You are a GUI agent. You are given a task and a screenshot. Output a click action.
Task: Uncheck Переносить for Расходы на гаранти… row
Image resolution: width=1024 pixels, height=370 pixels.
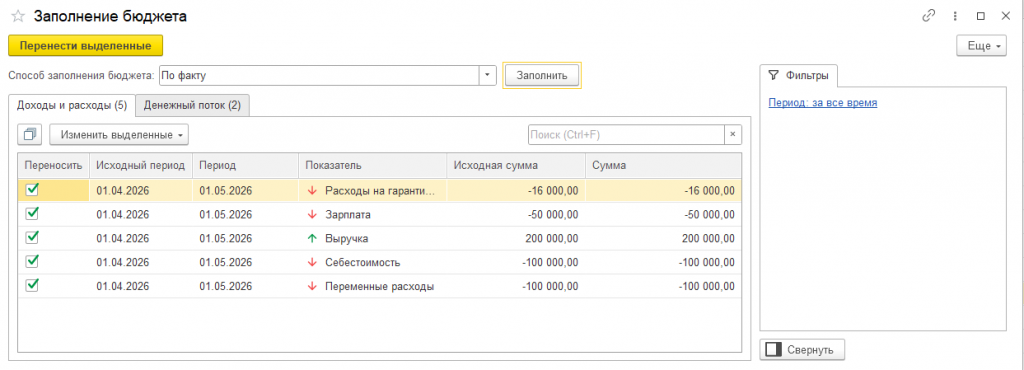click(x=31, y=190)
